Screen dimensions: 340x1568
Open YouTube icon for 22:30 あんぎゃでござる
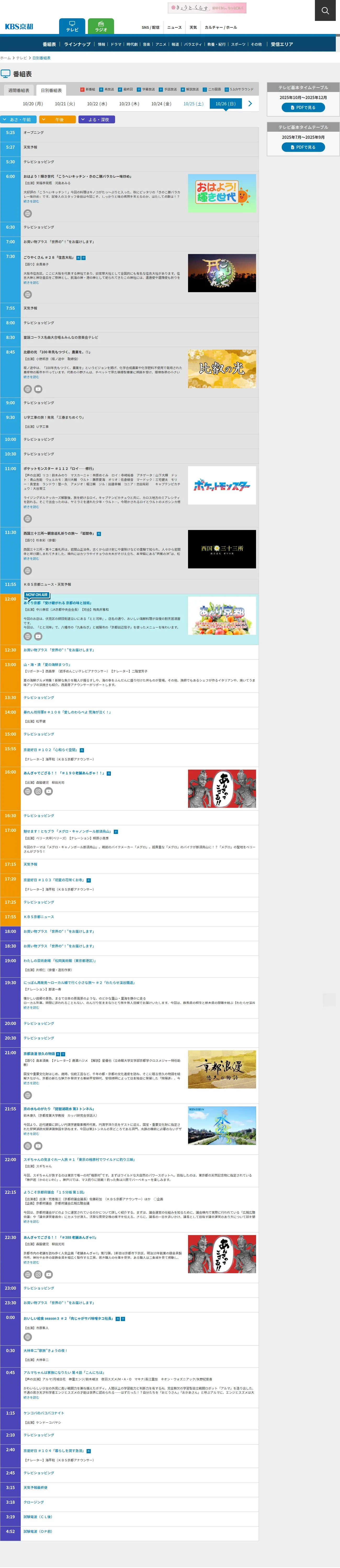tap(49, 1275)
